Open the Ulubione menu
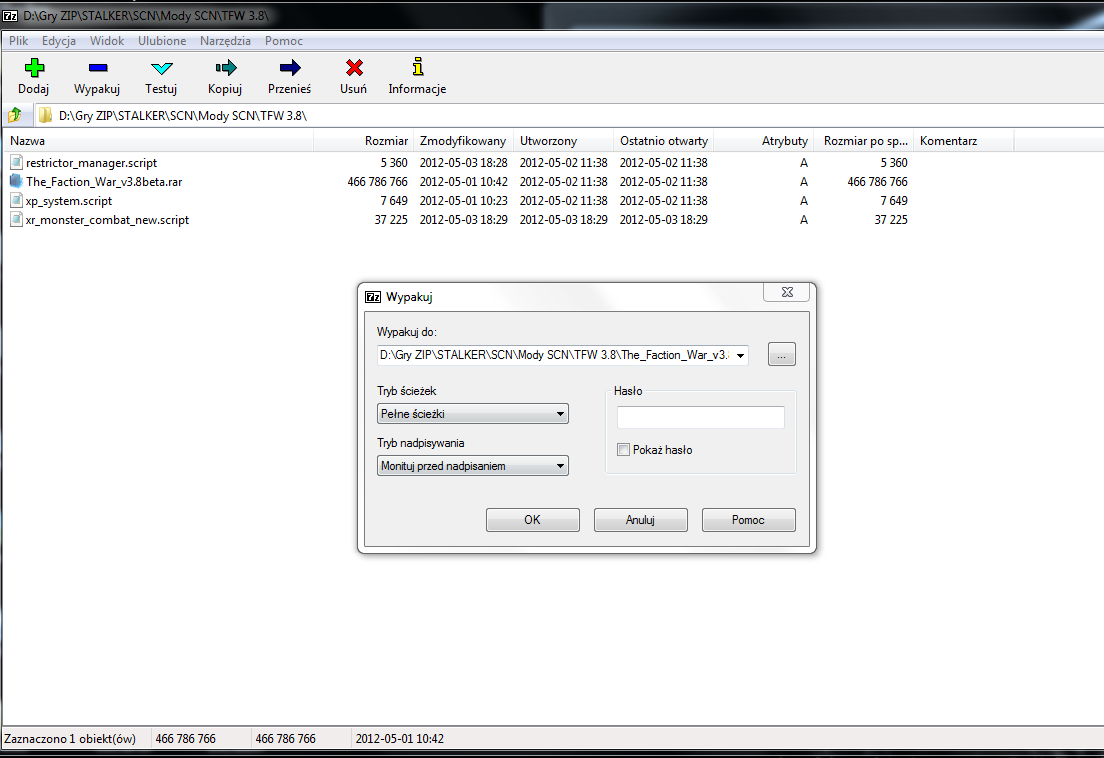 [x=162, y=41]
